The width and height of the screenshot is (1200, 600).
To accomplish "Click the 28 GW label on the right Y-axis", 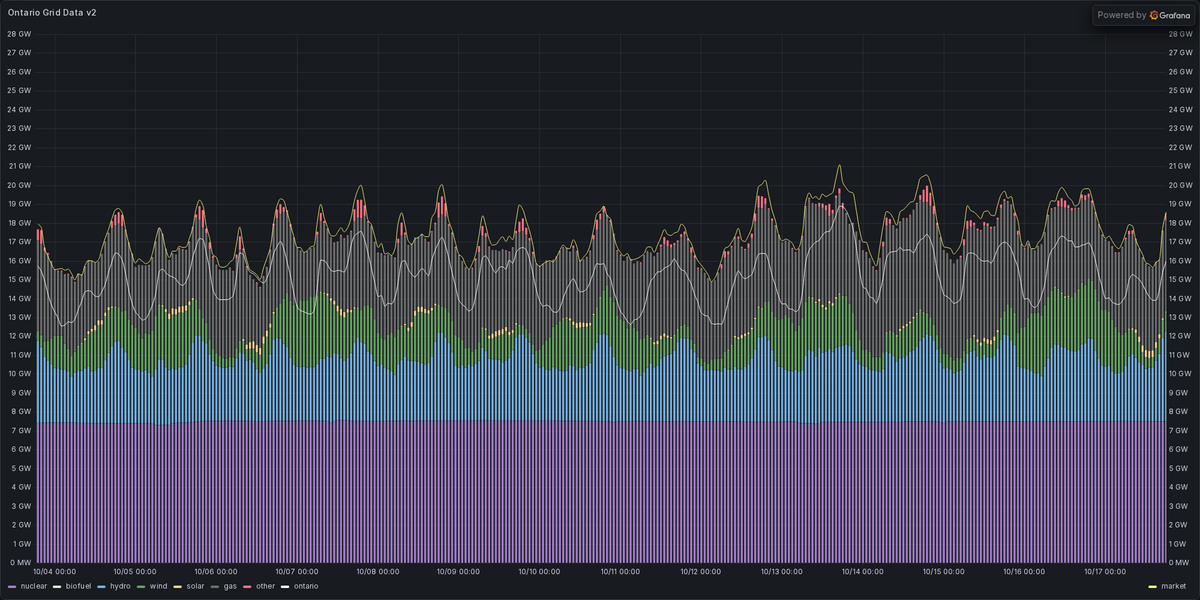I will point(1181,34).
